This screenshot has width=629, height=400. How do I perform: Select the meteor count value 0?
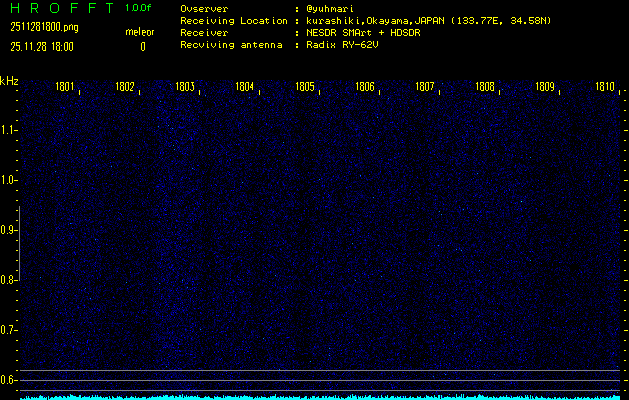point(142,46)
